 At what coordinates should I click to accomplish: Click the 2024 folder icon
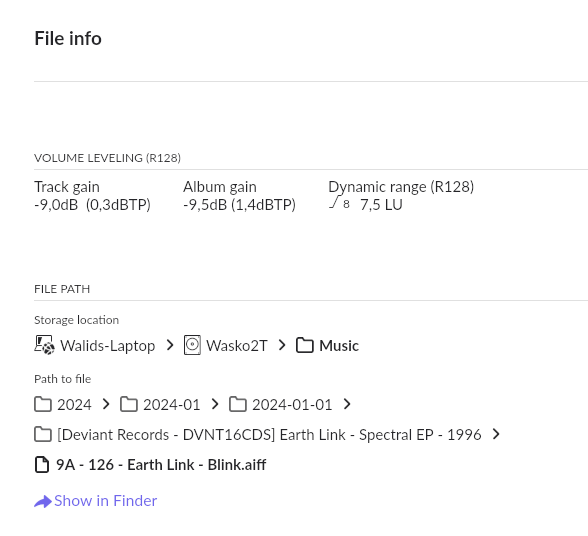[43, 404]
